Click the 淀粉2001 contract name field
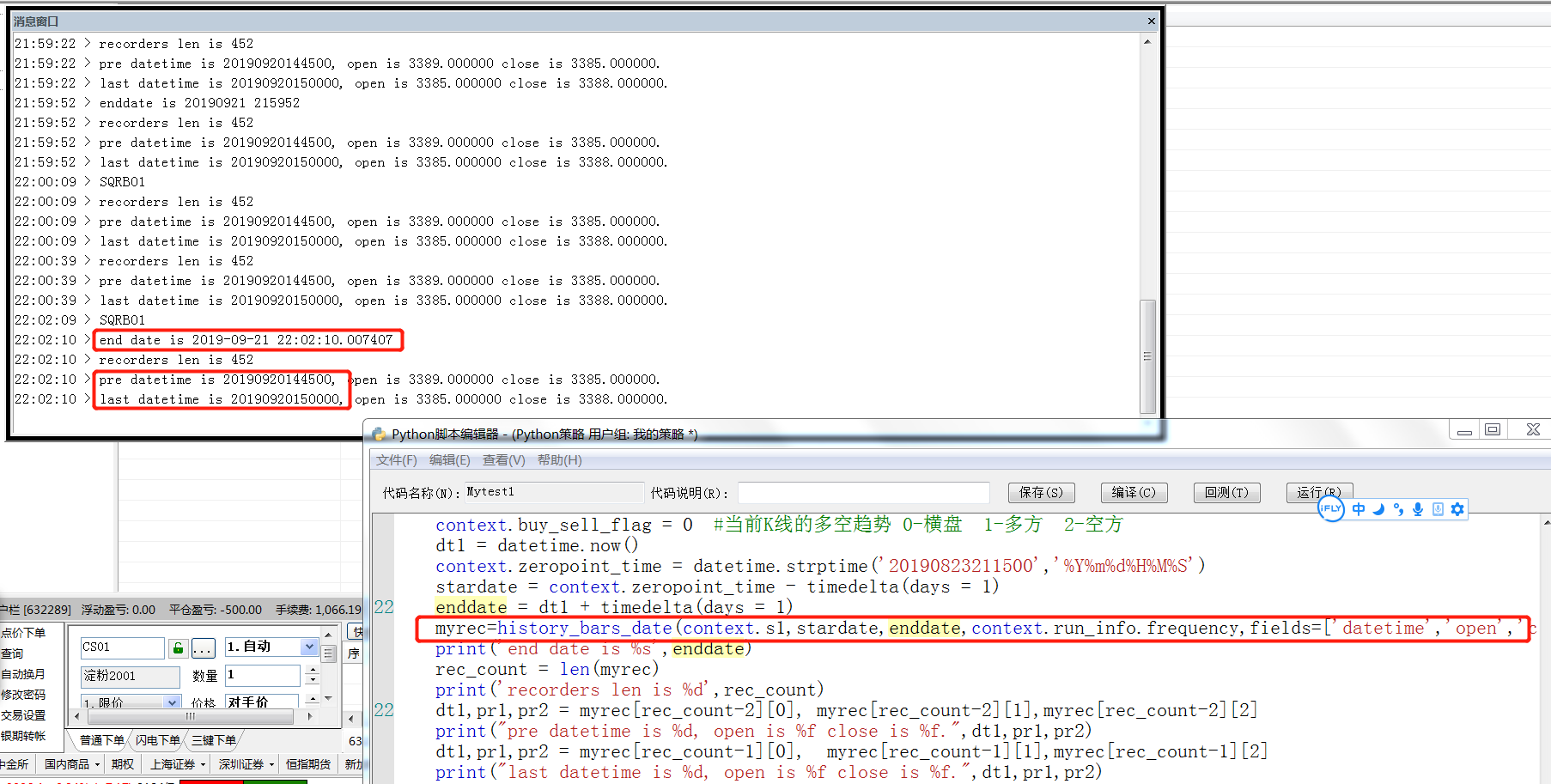Image resolution: width=1551 pixels, height=784 pixels. pyautogui.click(x=130, y=676)
